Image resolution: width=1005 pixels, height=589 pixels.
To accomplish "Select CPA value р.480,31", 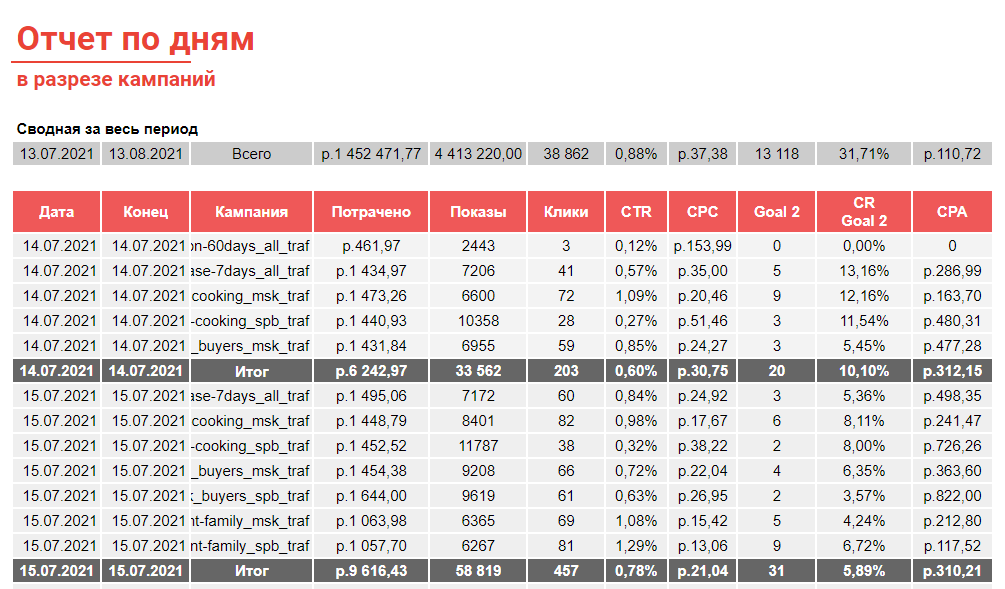I will point(952,321).
